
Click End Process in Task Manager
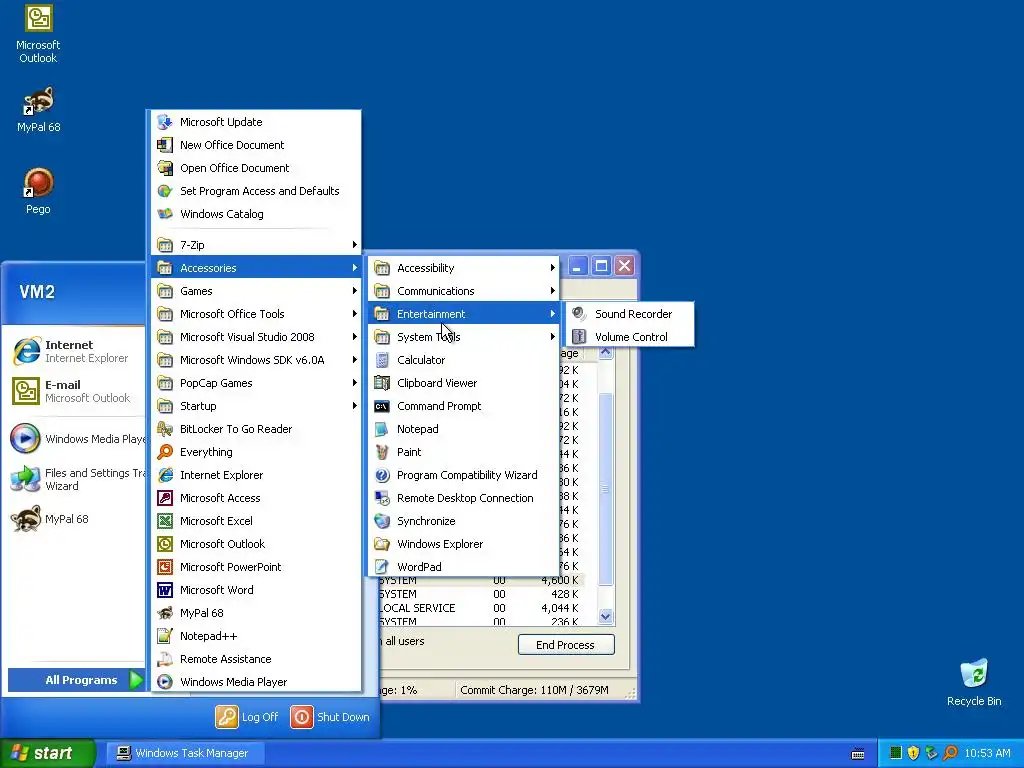tap(566, 645)
